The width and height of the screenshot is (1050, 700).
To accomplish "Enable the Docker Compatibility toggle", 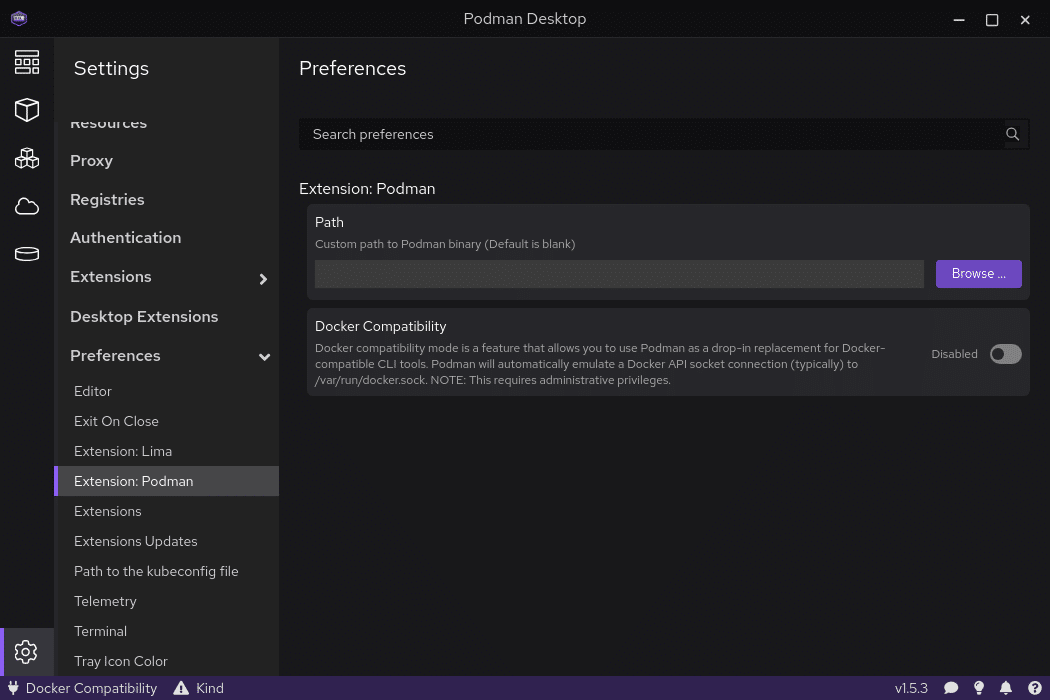I will click(1005, 354).
